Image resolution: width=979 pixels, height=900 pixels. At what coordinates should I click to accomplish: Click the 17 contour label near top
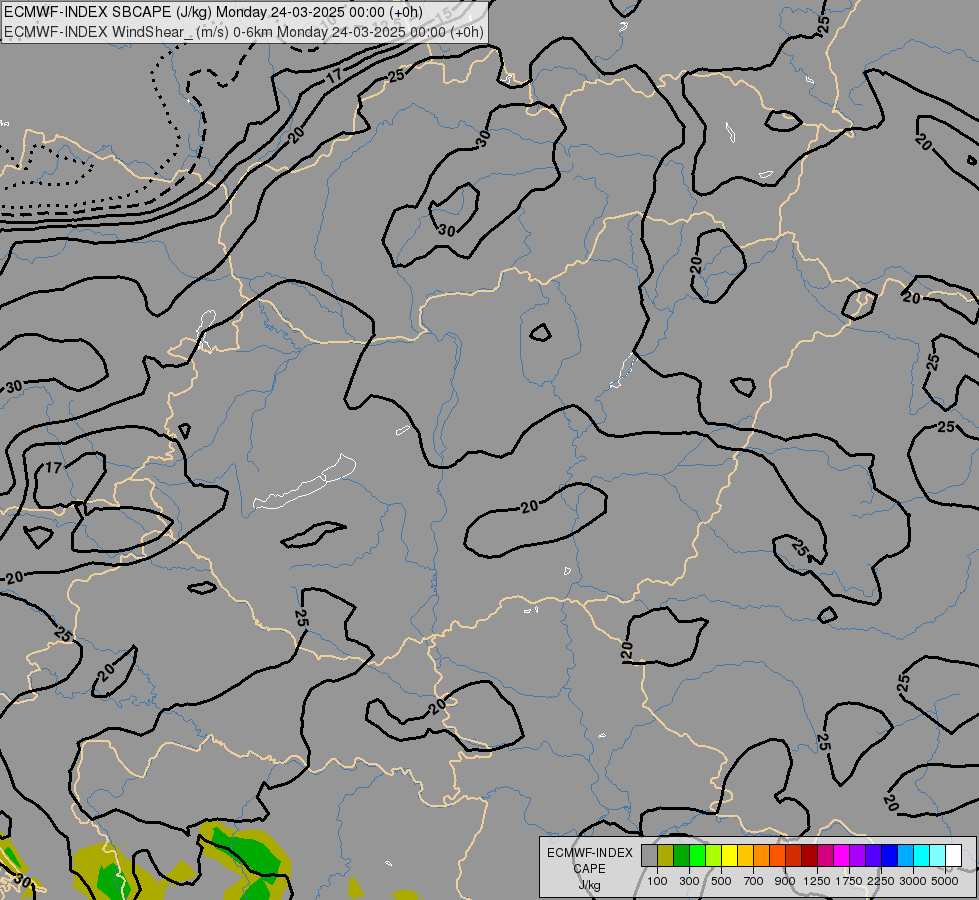tap(335, 76)
